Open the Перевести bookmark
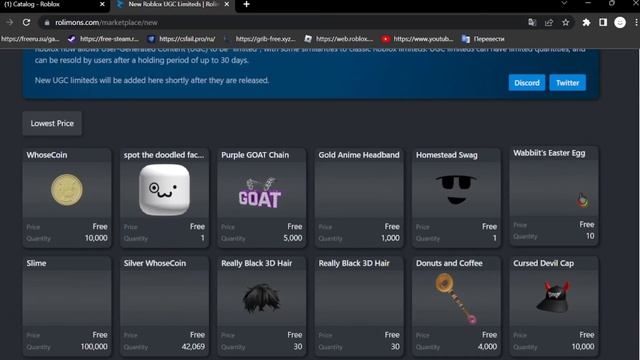Screen dimensions: 640x360 pos(483,39)
